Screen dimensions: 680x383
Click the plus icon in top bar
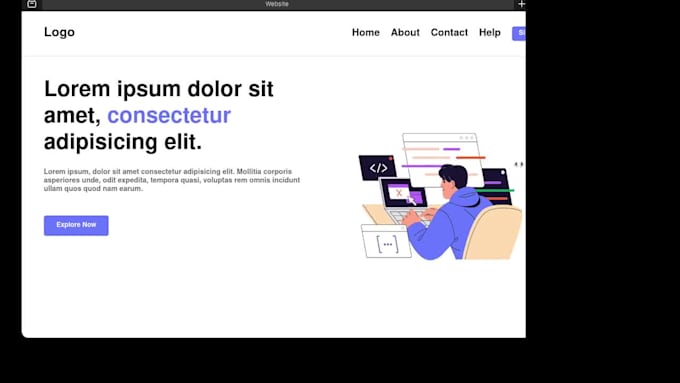point(521,4)
